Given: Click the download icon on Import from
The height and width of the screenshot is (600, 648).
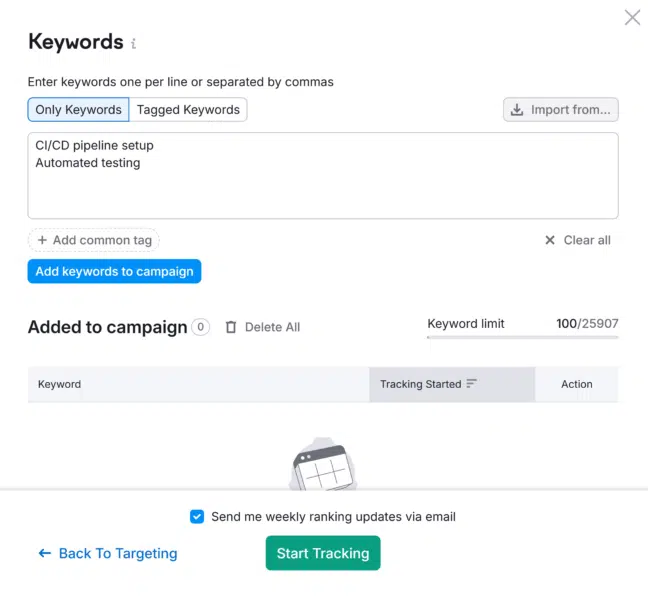Looking at the screenshot, I should pos(517,110).
